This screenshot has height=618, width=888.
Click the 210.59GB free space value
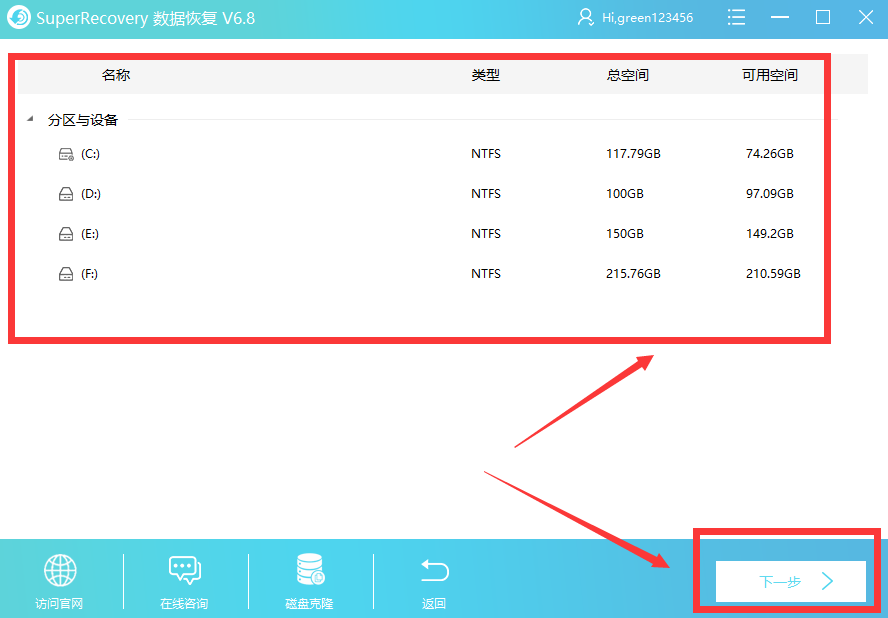773,274
